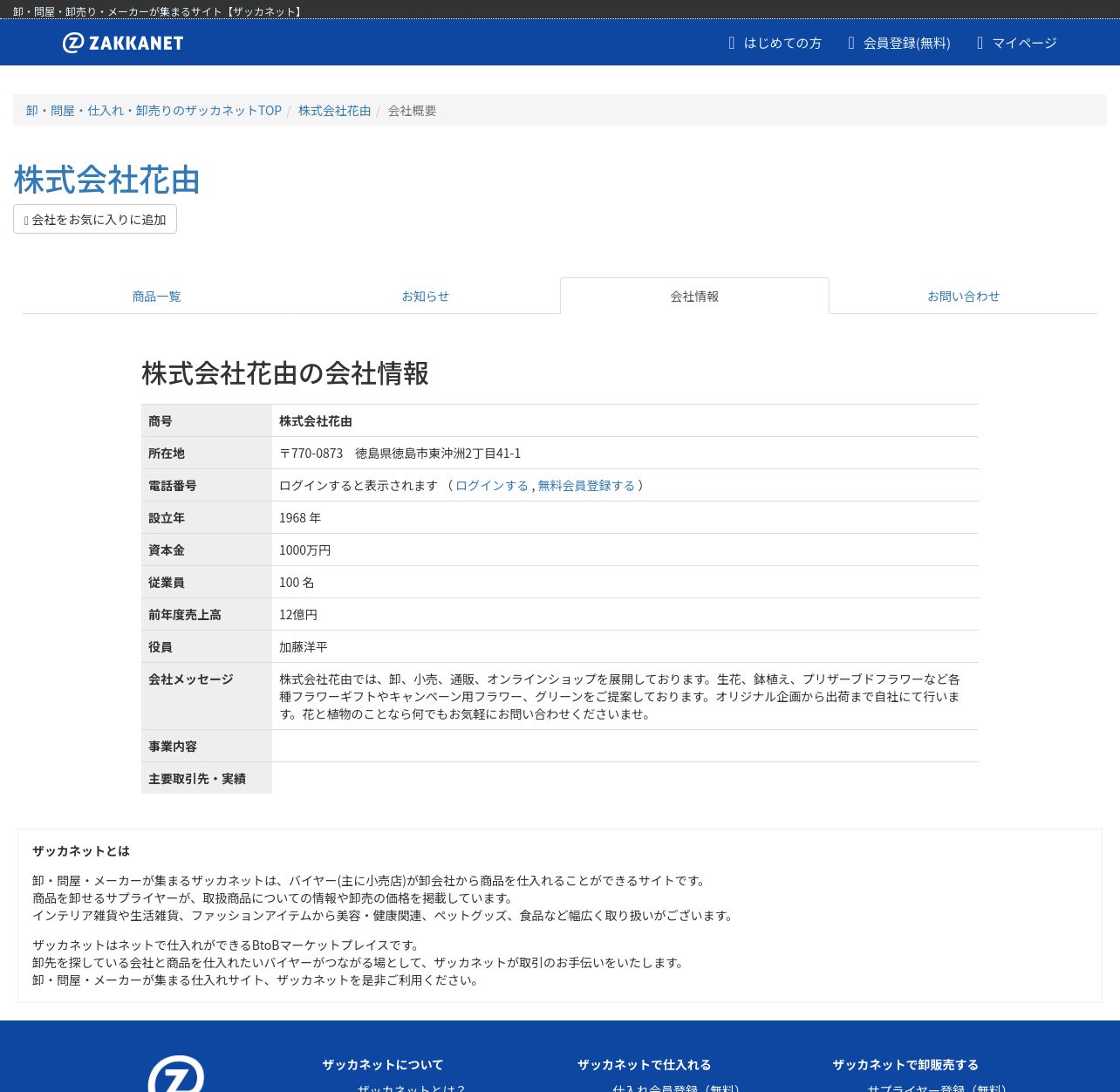1120x1092 pixels.
Task: Click footer heading ザッカネットで仕入れる
Action: 645,1065
